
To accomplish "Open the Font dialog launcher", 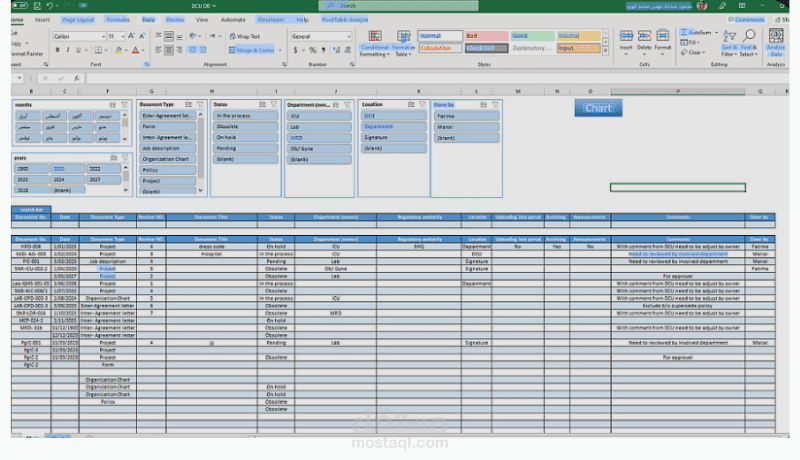I will (x=146, y=65).
